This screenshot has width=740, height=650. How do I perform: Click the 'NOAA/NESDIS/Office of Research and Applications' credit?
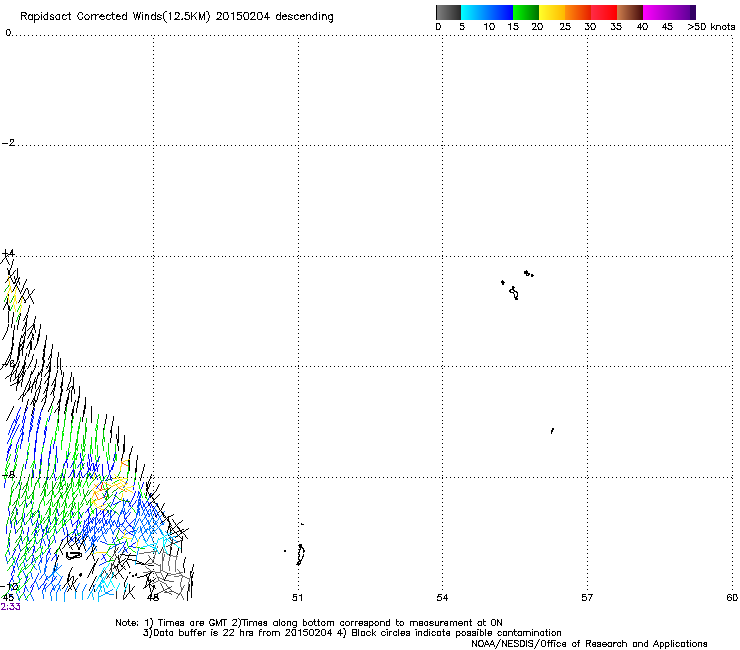[589, 644]
